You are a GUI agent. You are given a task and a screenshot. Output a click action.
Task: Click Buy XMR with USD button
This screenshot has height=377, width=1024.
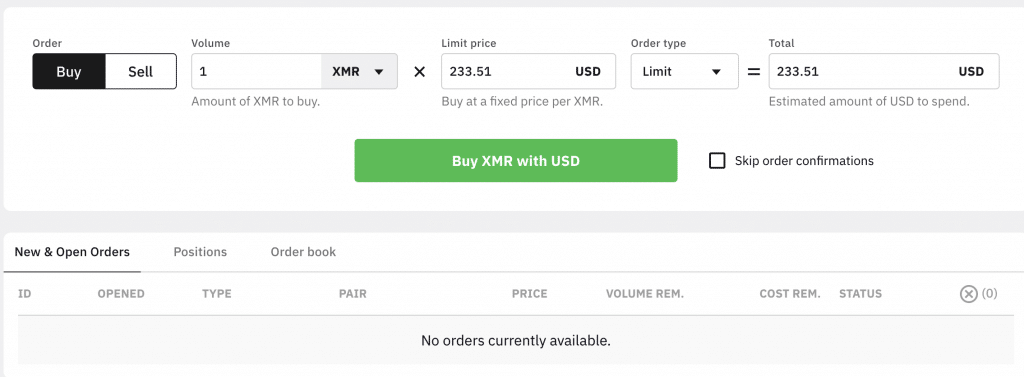coord(516,161)
